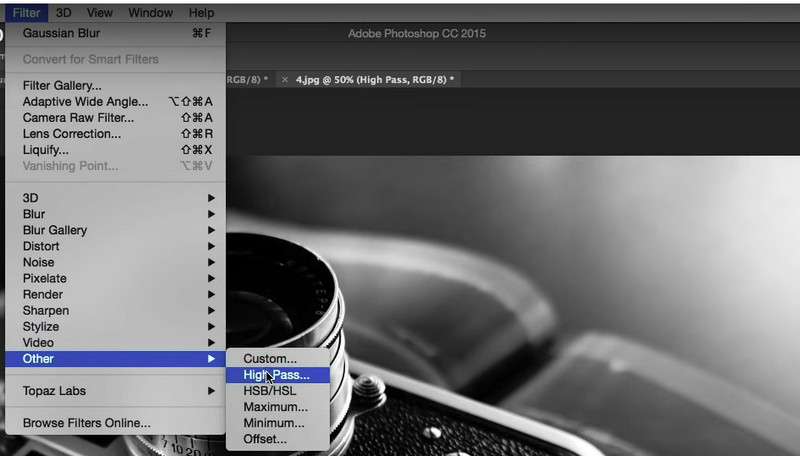Expand the Stylize submenu
The width and height of the screenshot is (800, 456).
(x=115, y=326)
